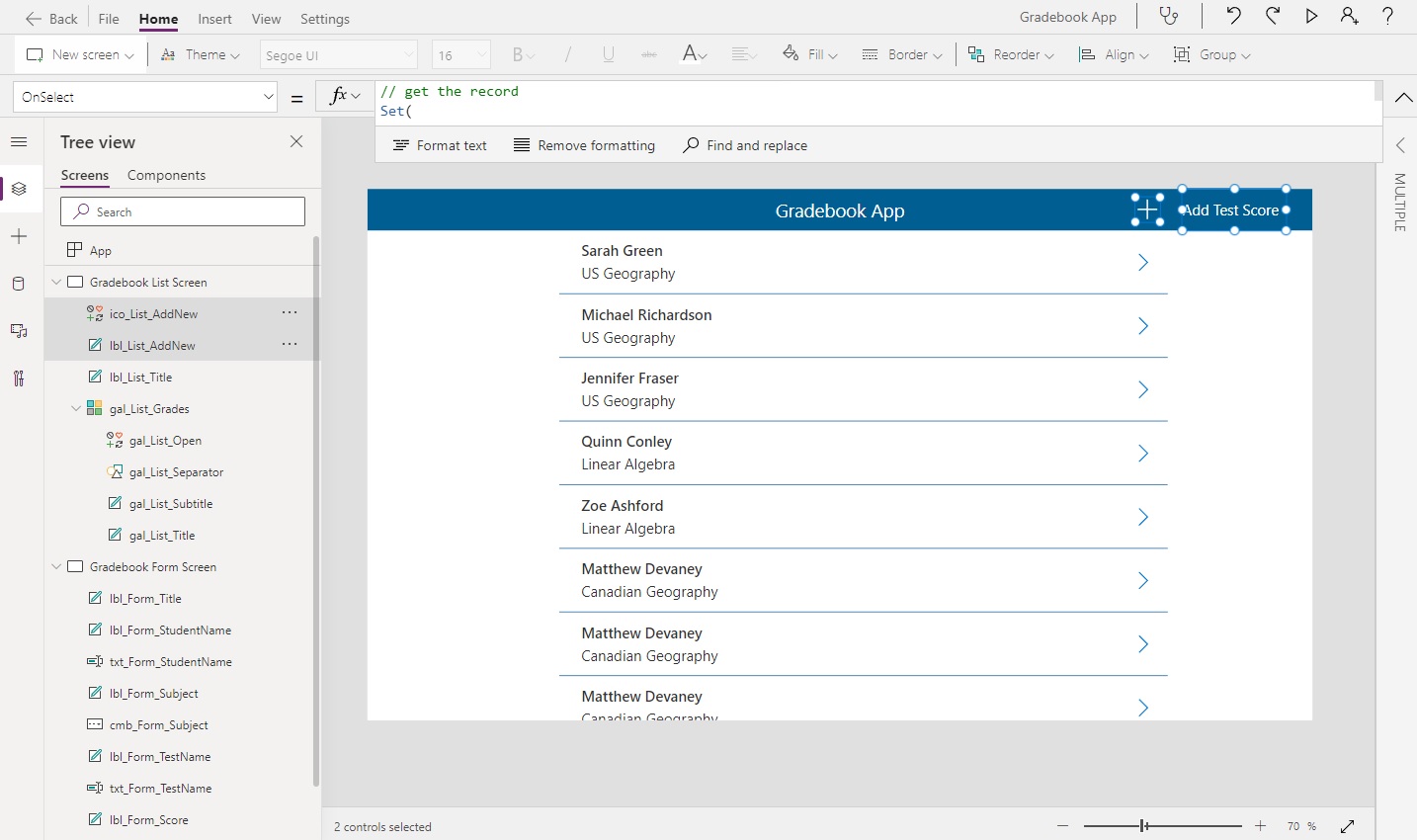Run the App checker
Viewport: 1417px width, 840px height.
(1170, 17)
